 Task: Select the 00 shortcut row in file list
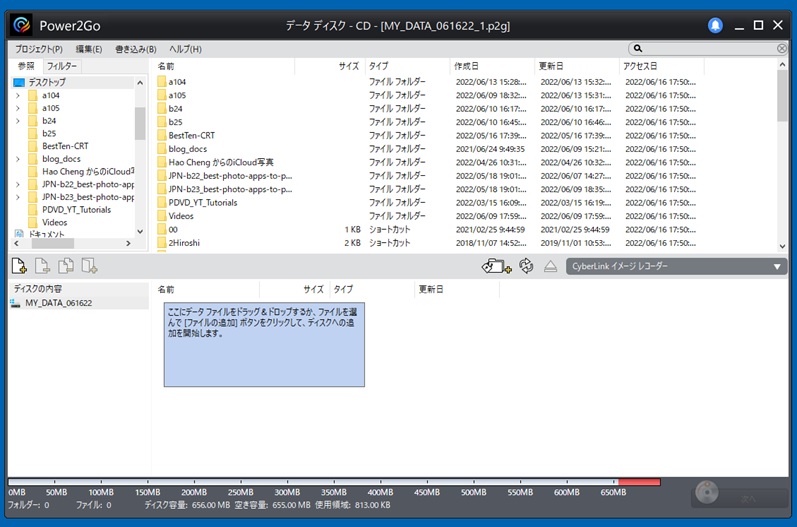[x=426, y=229]
